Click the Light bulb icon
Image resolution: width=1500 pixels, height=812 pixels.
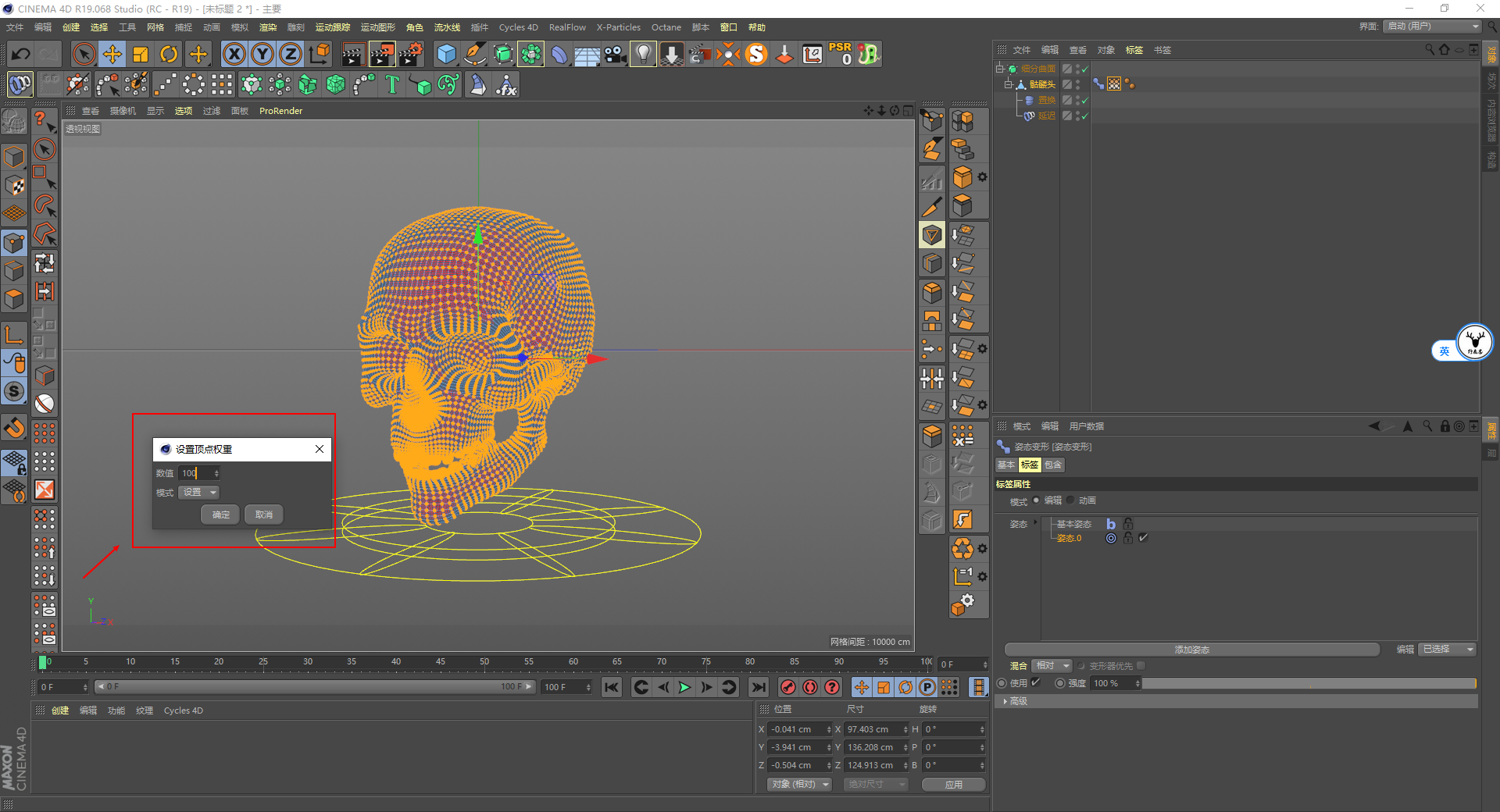[643, 54]
